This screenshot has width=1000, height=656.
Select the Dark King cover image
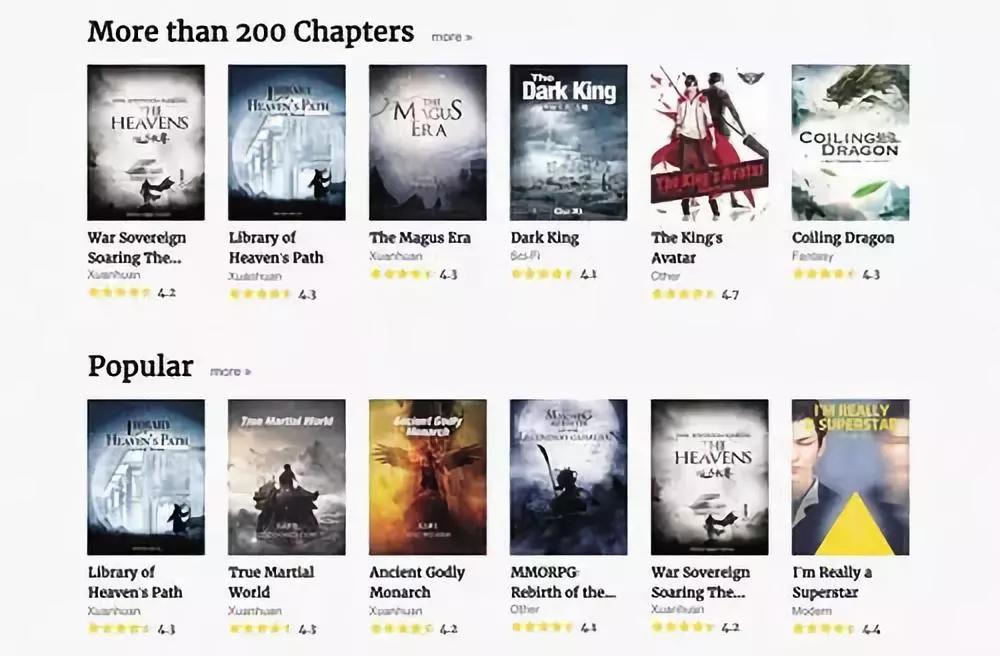568,142
